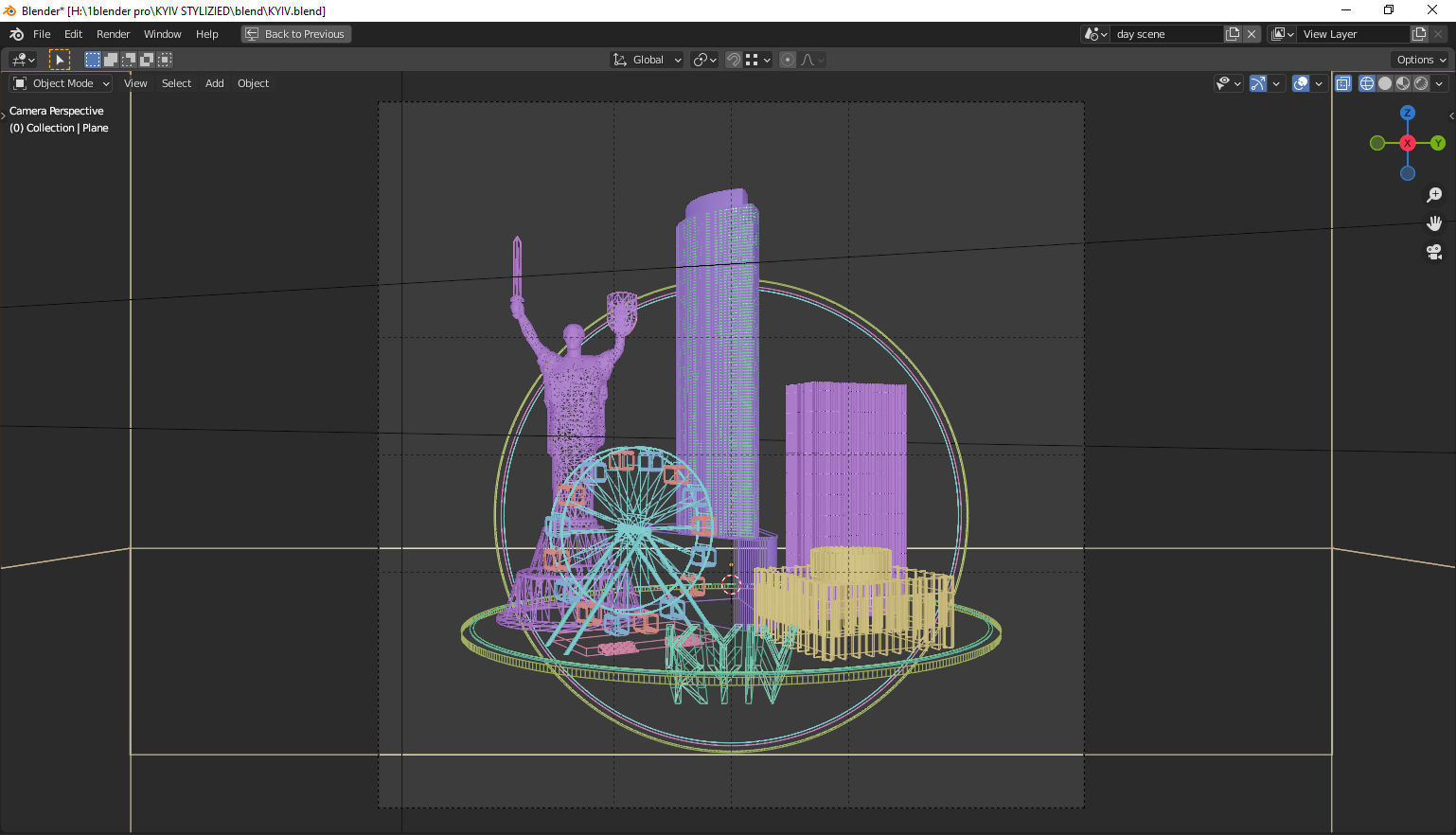
Task: Toggle the camera view icon
Action: tap(1434, 252)
